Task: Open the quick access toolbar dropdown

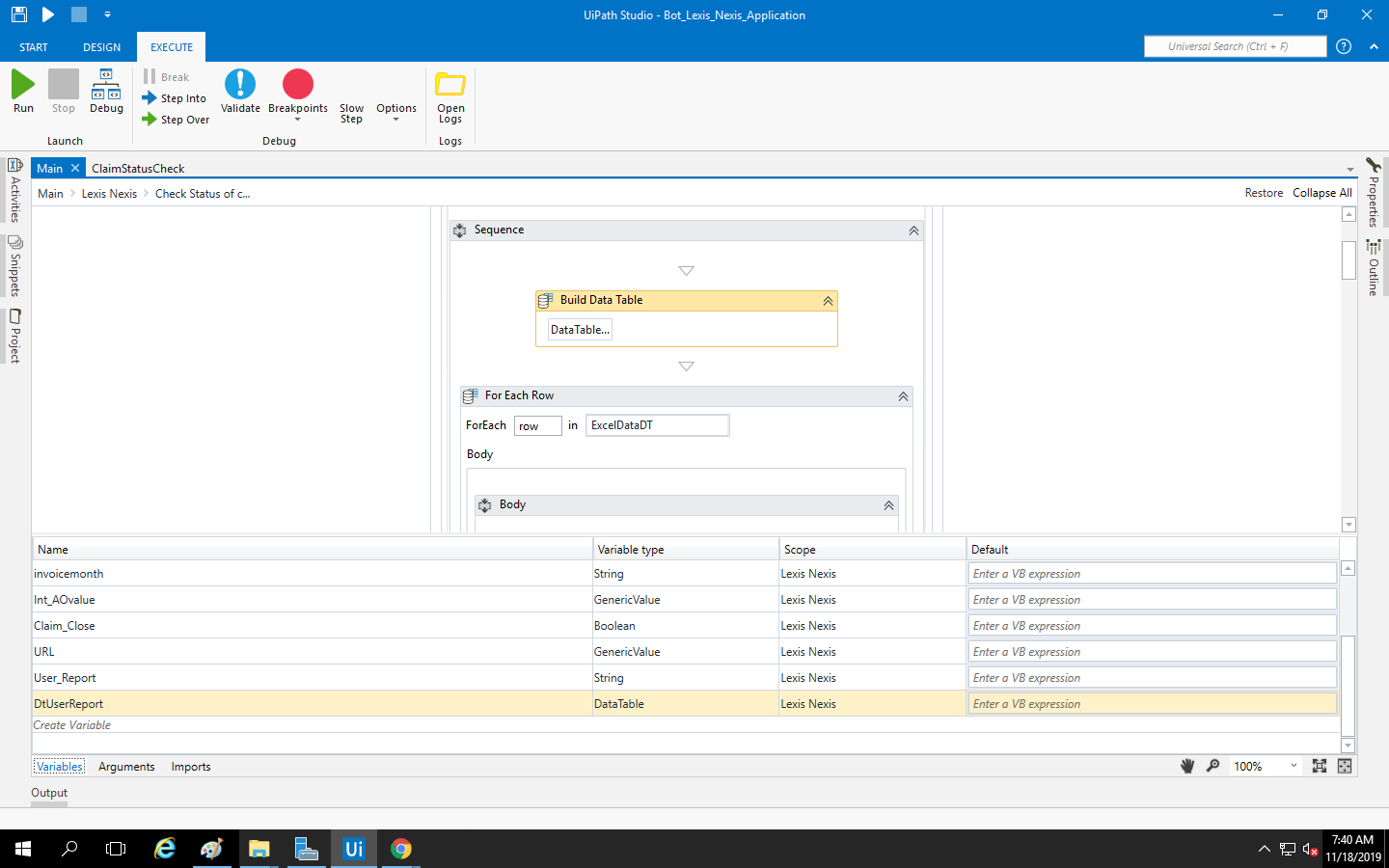Action: coord(107,14)
